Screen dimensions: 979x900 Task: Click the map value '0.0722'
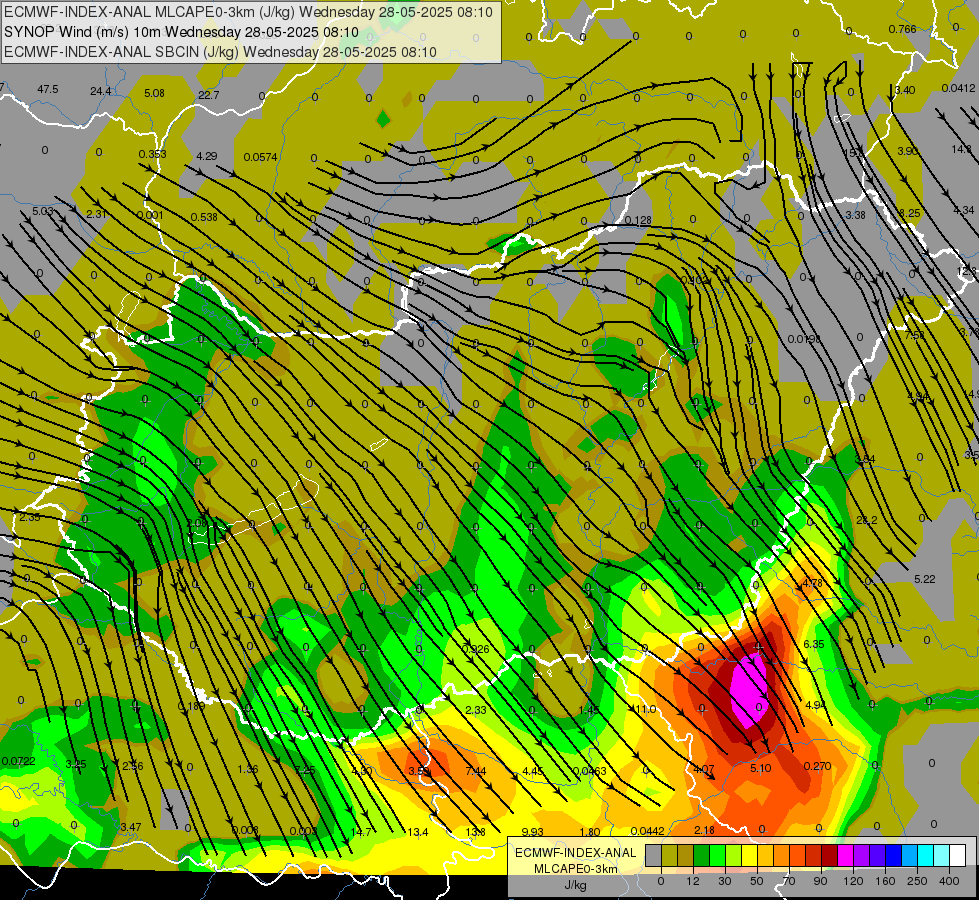[18, 761]
